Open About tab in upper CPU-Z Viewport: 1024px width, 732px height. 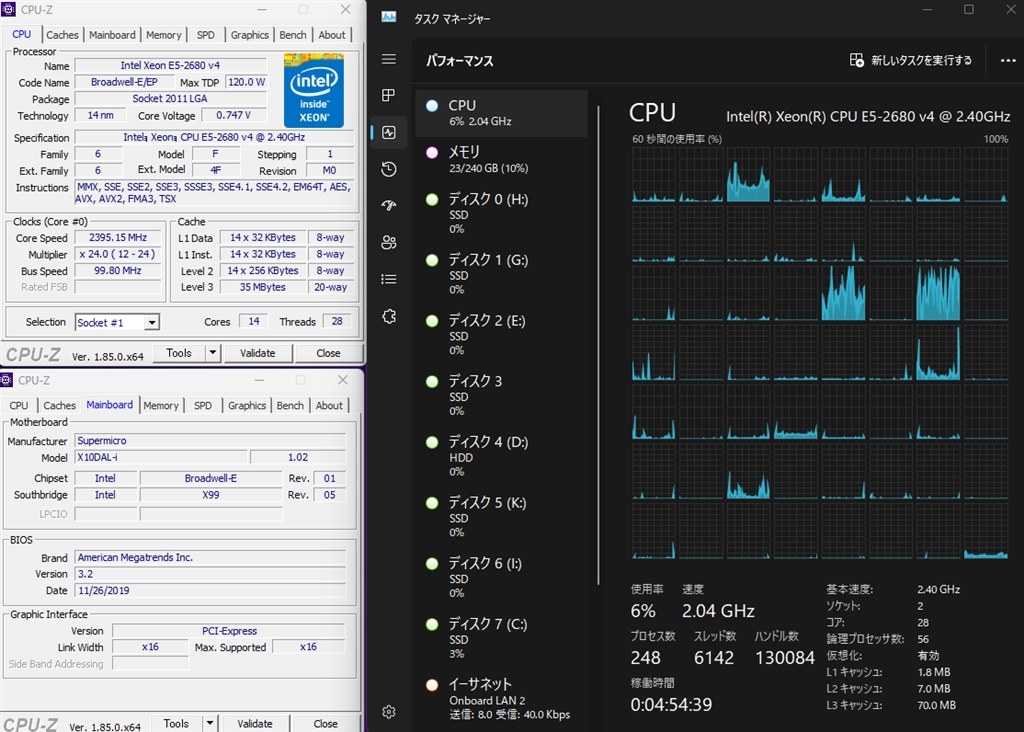tap(332, 35)
